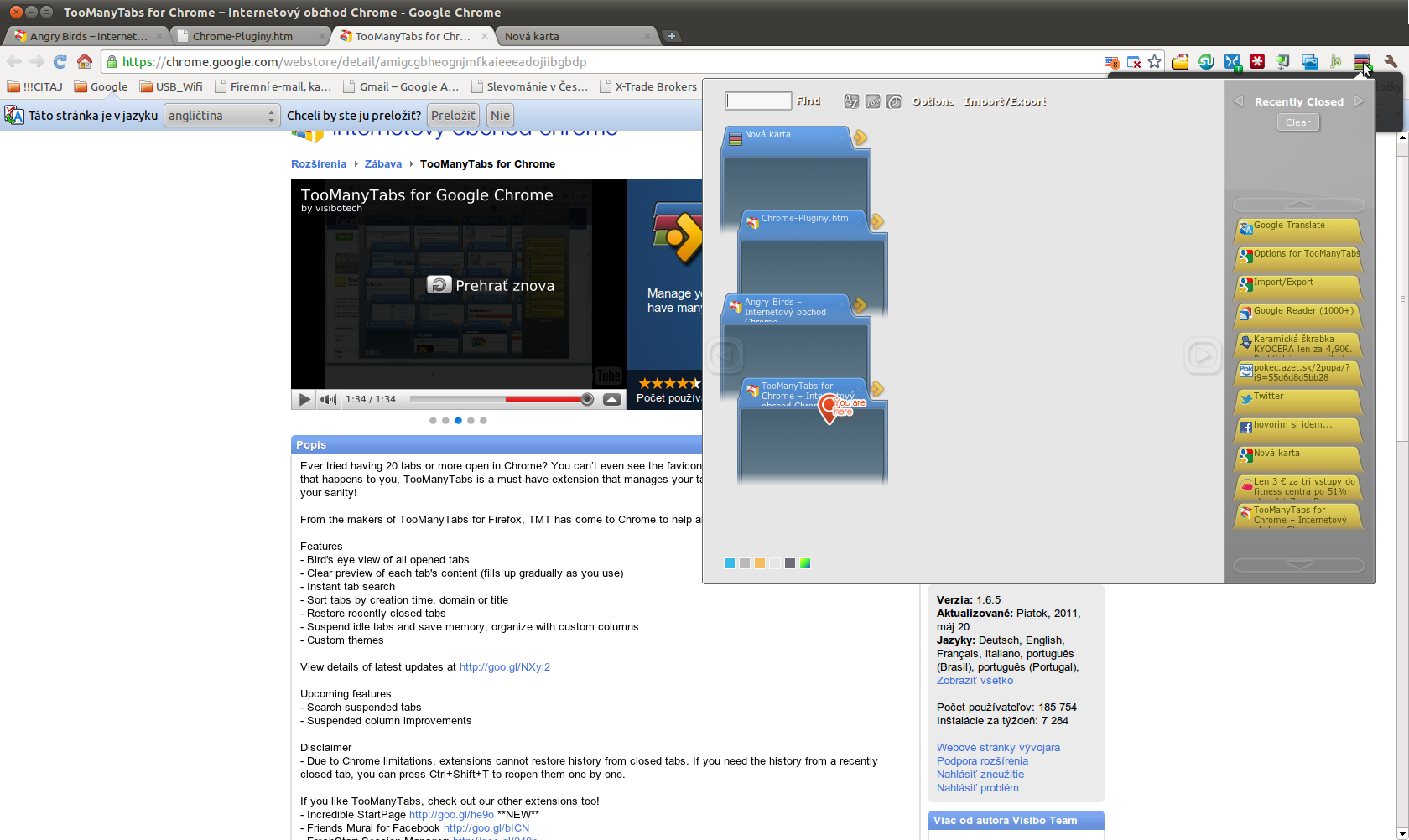This screenshot has width=1409, height=840.
Task: Clear the Recently Closed list
Action: click(x=1297, y=122)
